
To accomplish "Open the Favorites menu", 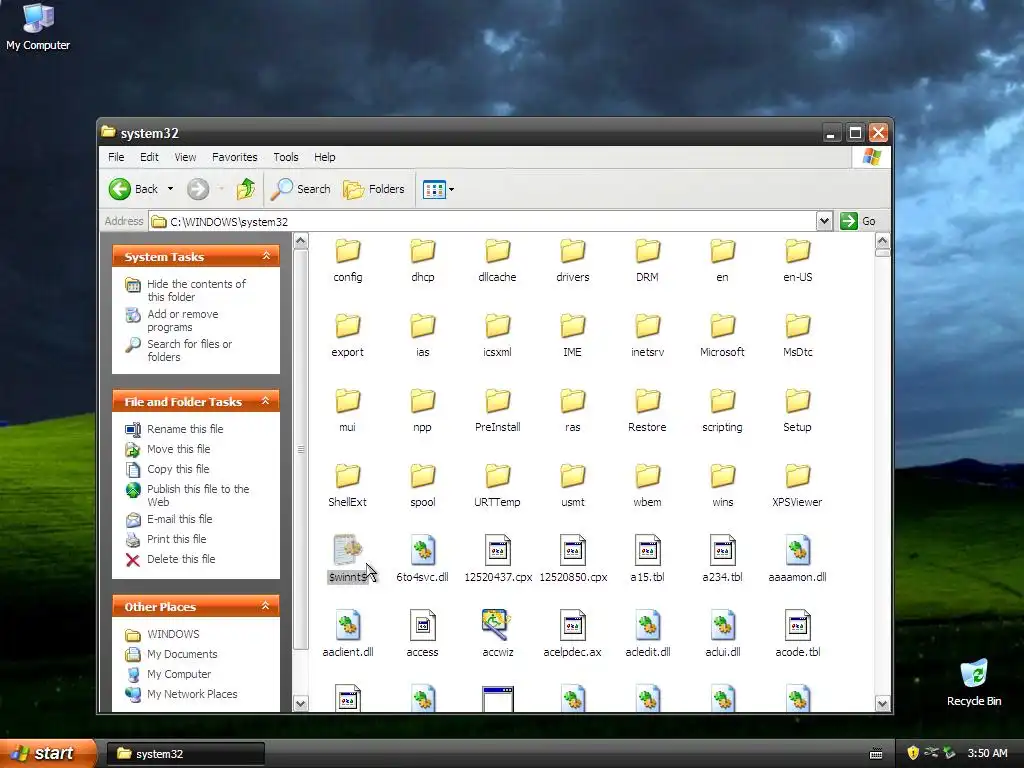I will coord(234,157).
